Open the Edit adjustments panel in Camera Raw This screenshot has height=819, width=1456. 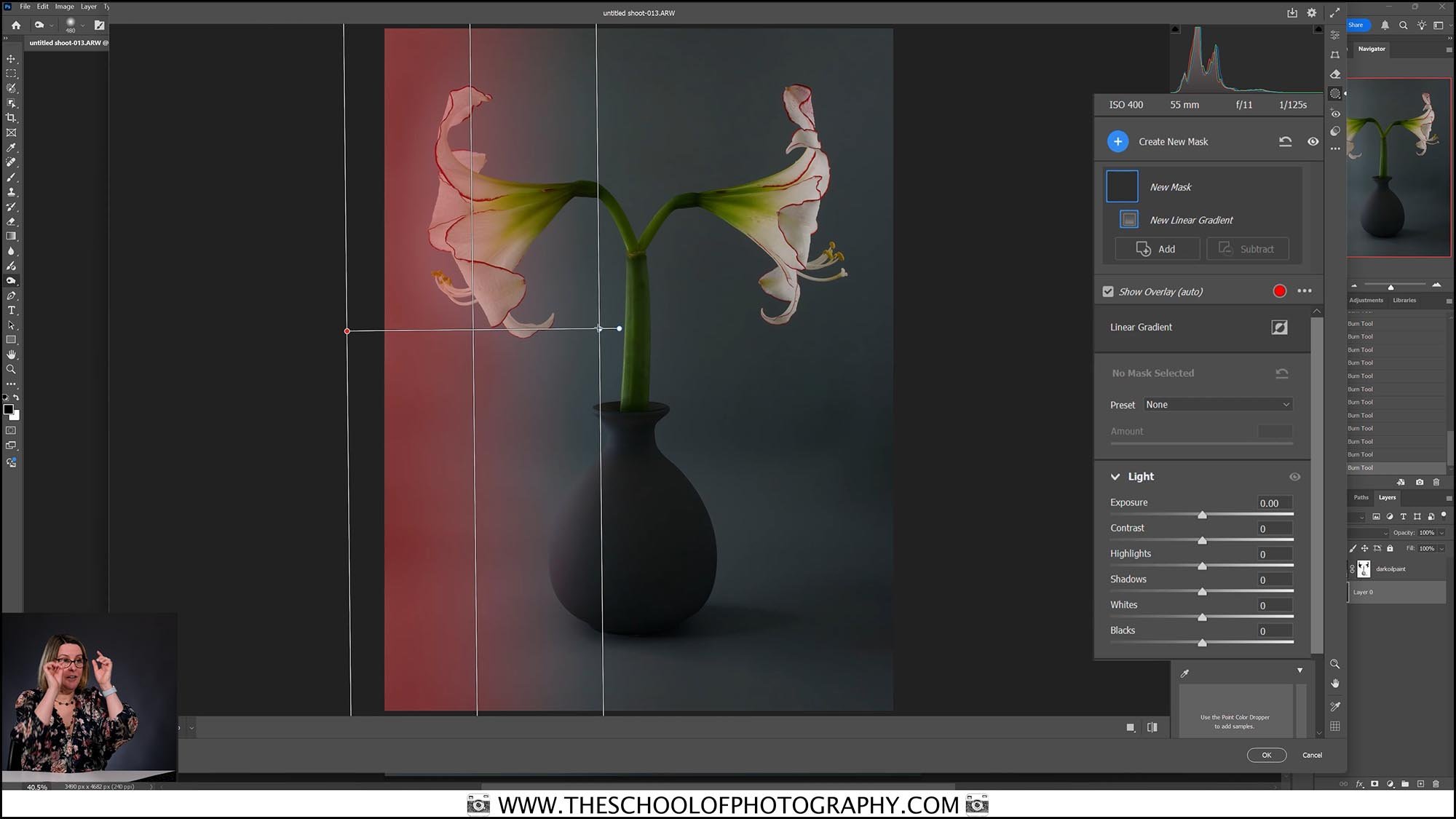click(1336, 34)
